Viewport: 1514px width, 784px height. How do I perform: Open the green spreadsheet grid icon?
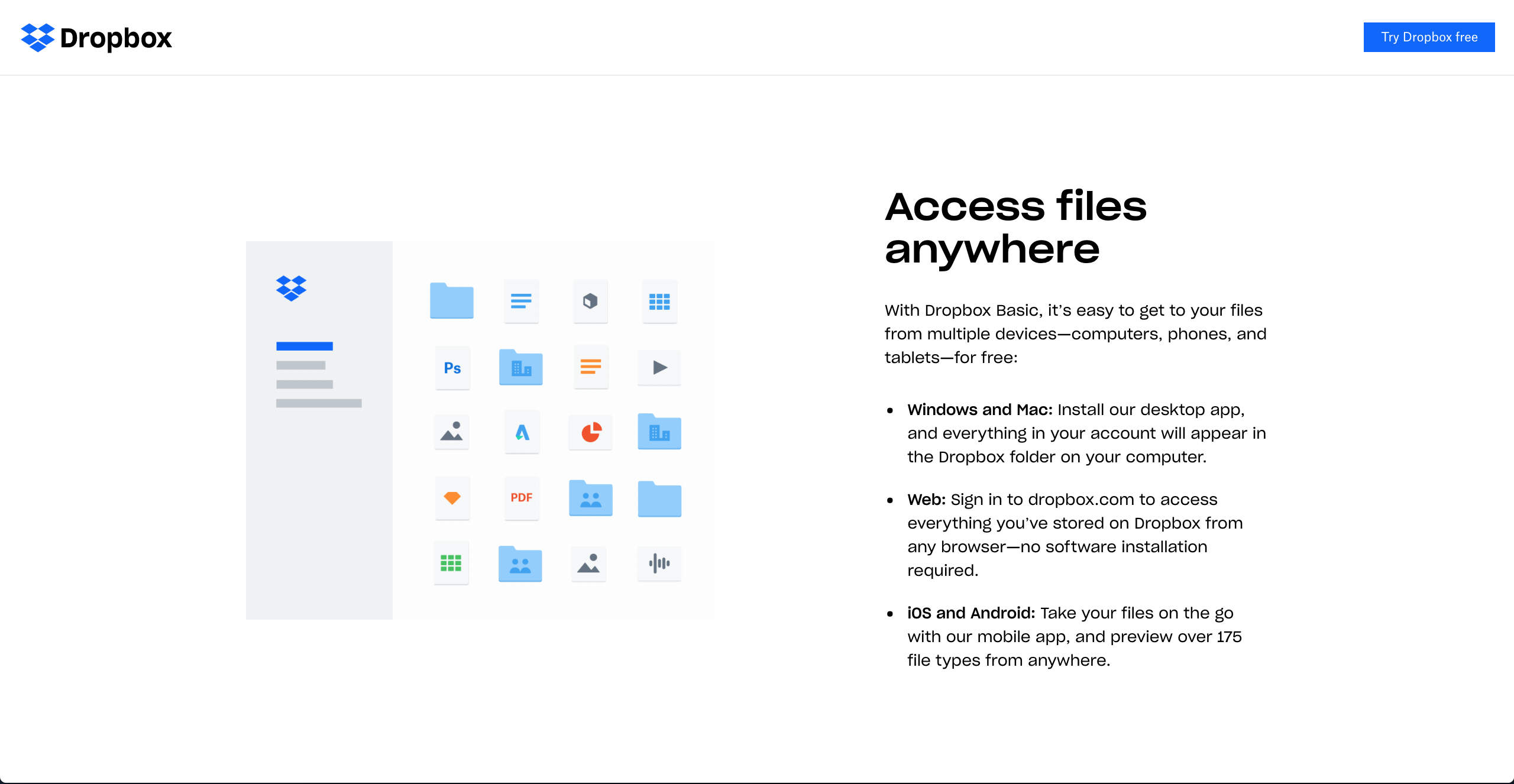(451, 563)
